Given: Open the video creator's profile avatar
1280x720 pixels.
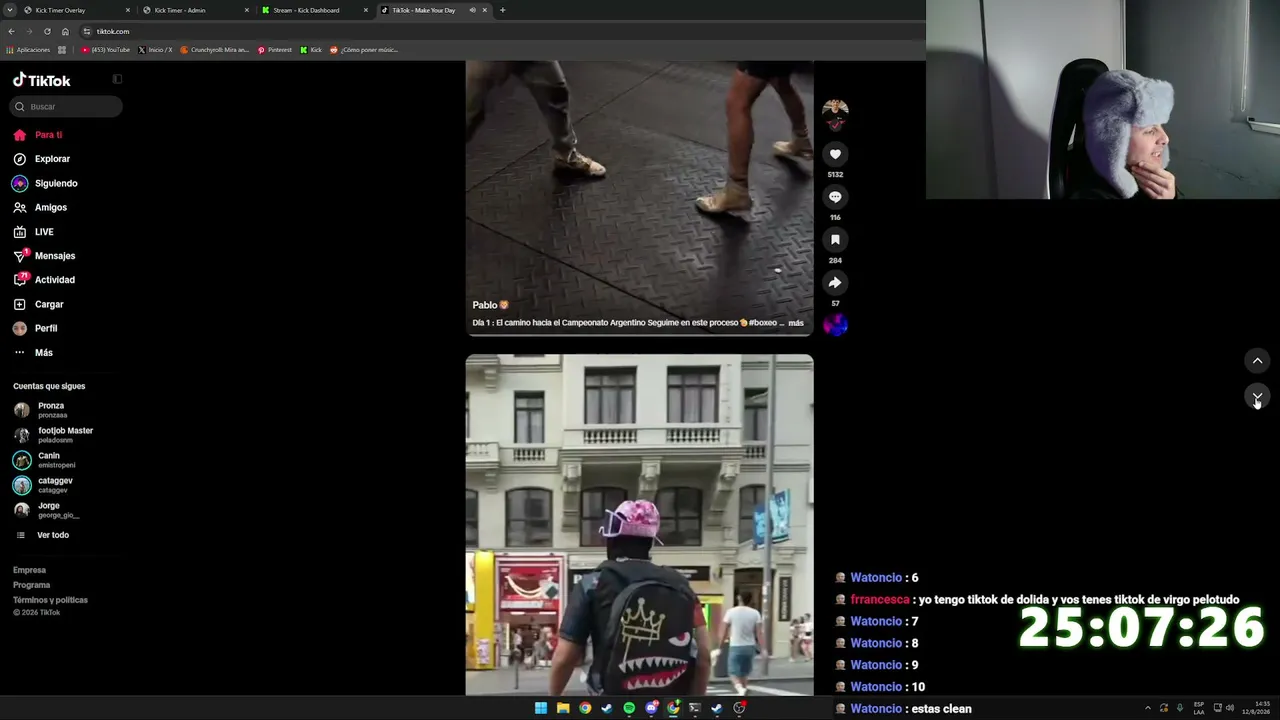Looking at the screenshot, I should tap(835, 111).
